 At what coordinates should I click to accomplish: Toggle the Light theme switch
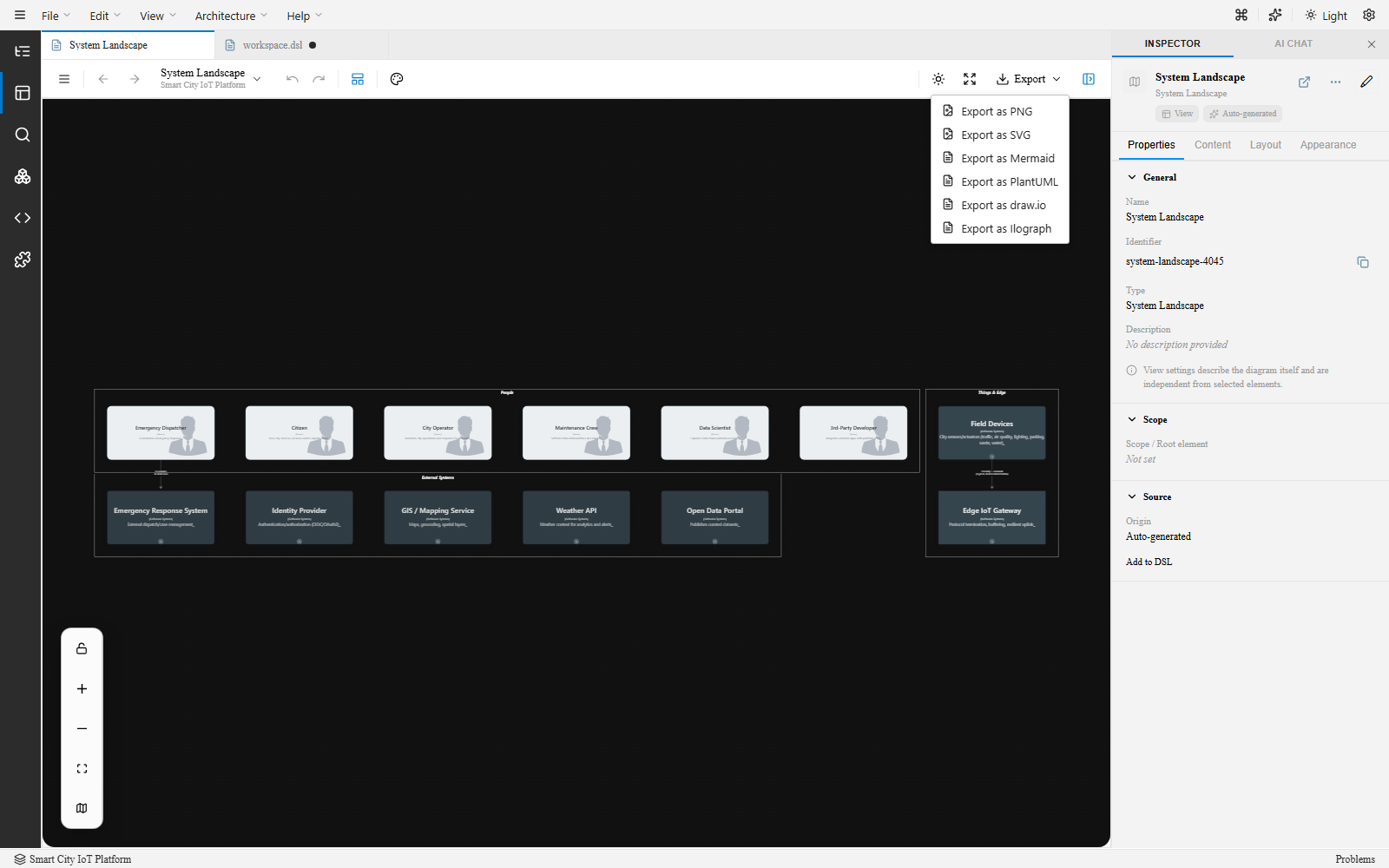pos(1326,15)
